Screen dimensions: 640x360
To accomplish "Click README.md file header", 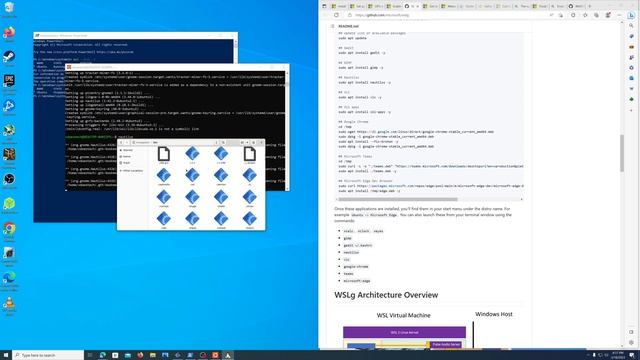I will click(349, 26).
